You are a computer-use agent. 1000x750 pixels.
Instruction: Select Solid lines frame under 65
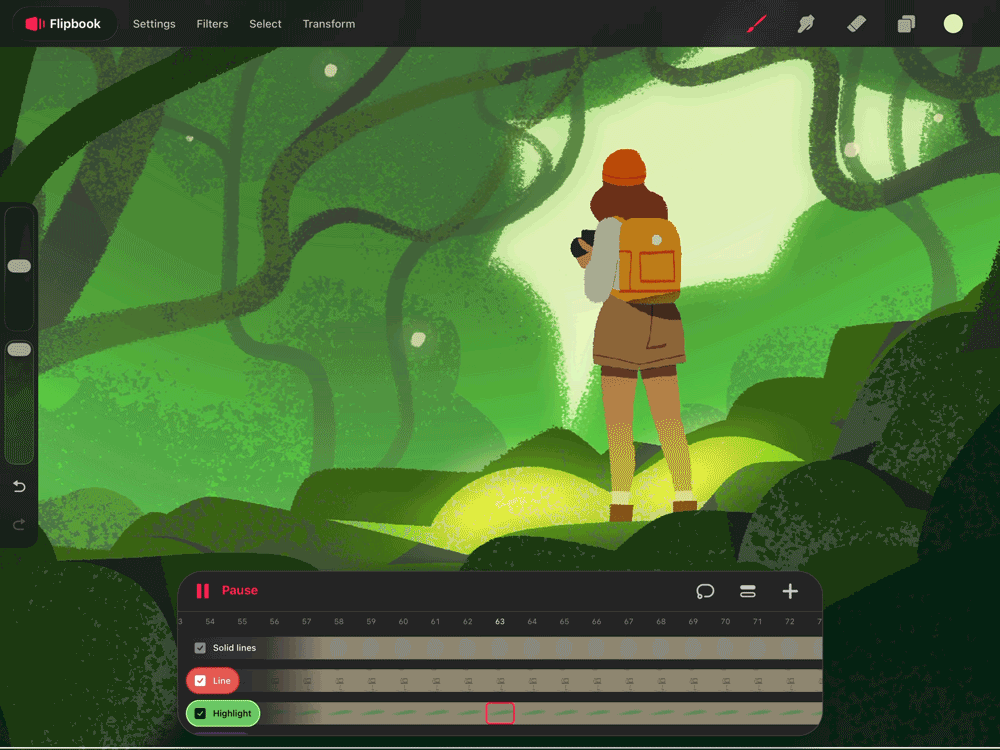coord(564,648)
